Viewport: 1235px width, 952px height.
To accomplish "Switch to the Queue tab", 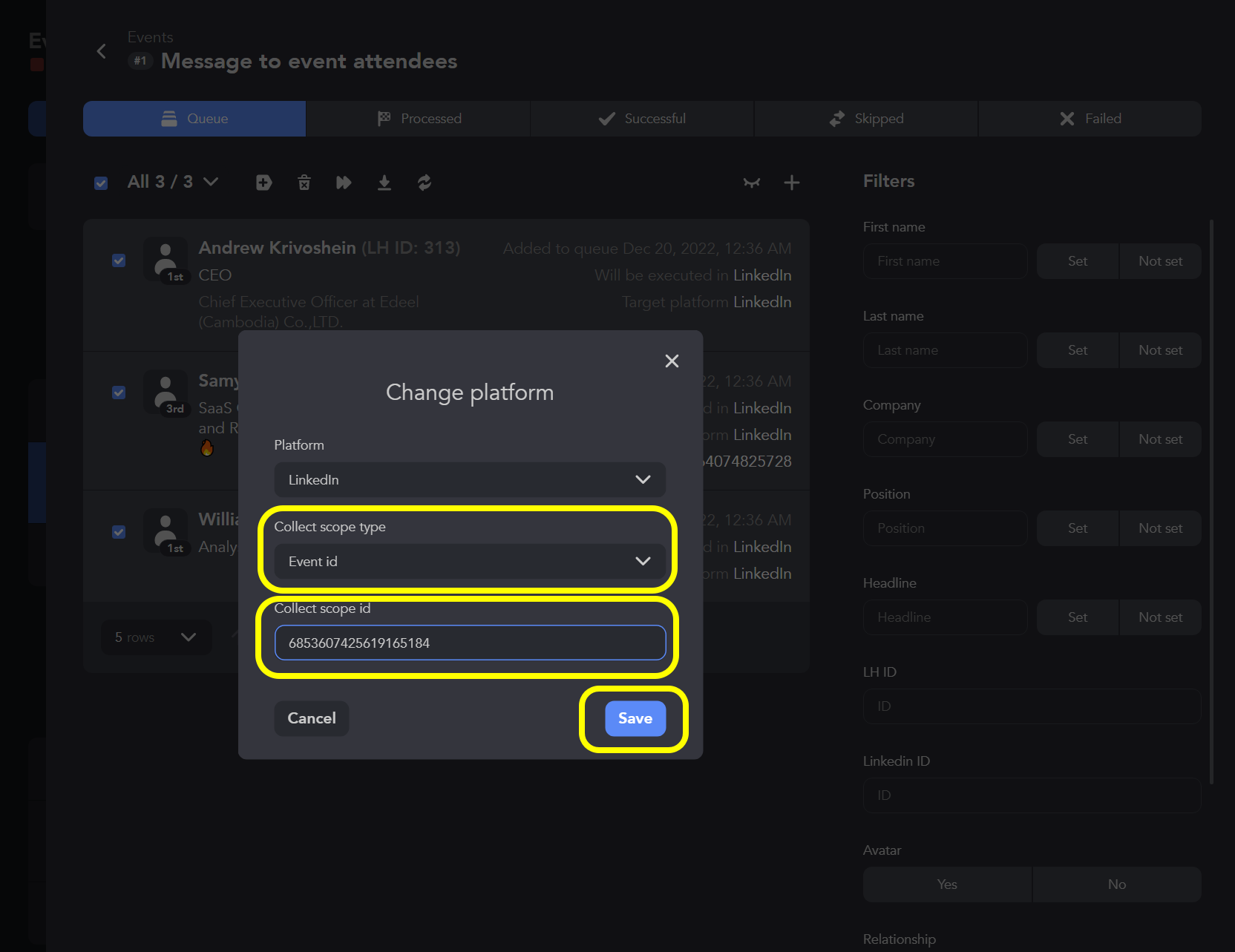I will coord(194,119).
